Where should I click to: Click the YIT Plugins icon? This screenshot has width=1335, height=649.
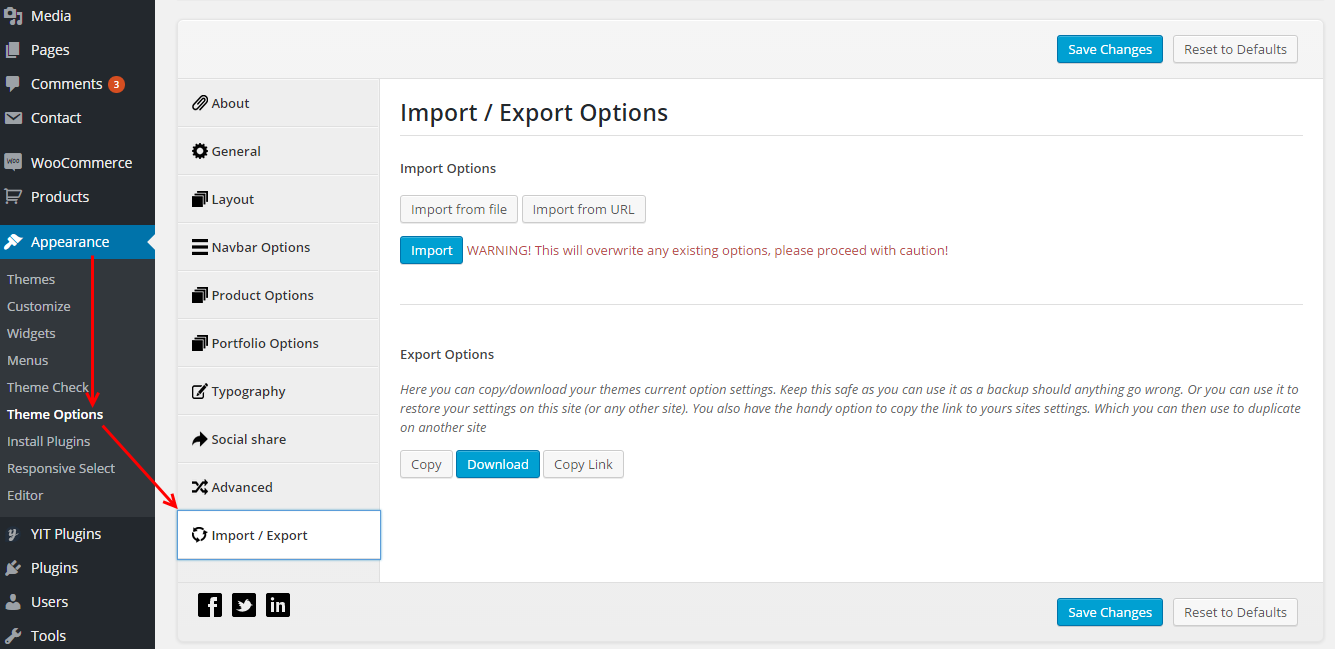click(13, 534)
